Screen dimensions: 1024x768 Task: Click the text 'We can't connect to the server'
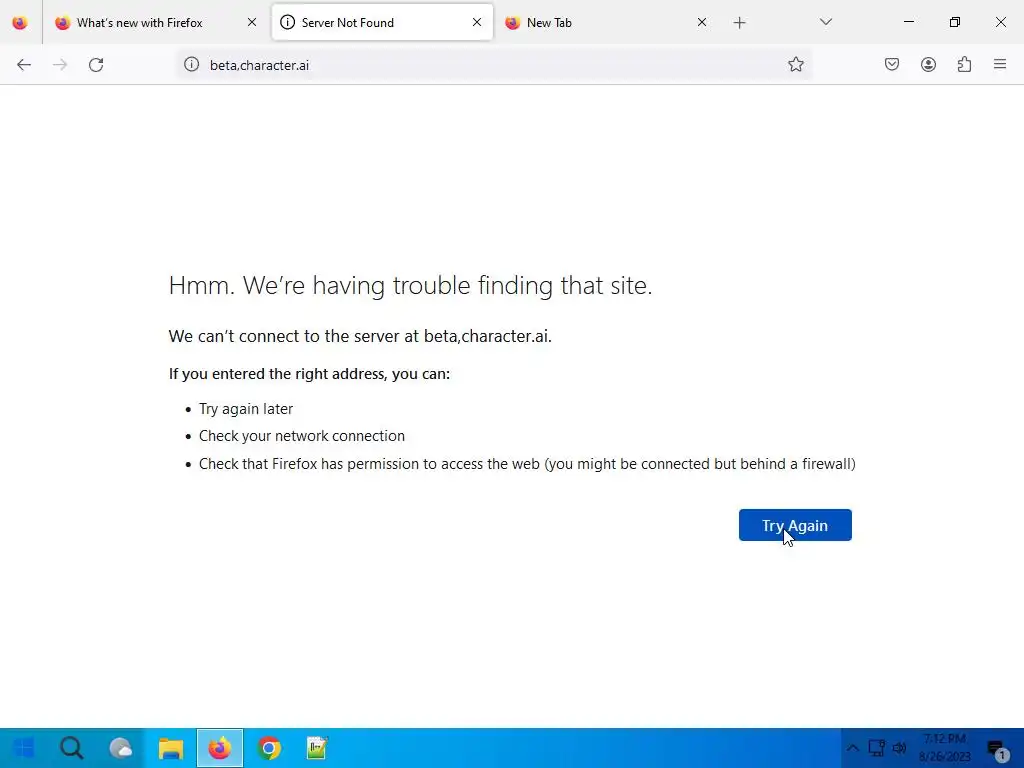point(360,336)
